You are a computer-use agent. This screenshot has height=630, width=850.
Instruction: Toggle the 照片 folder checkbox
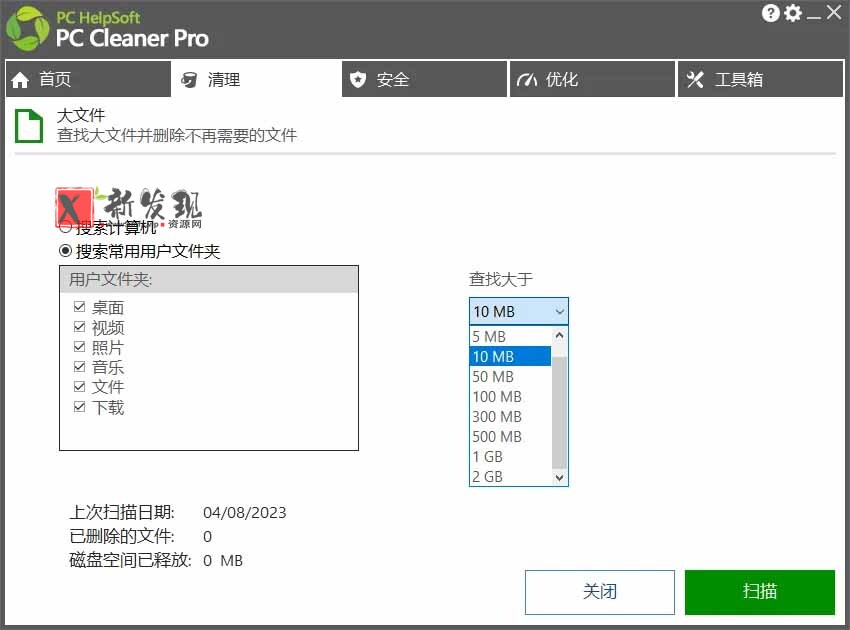click(79, 347)
